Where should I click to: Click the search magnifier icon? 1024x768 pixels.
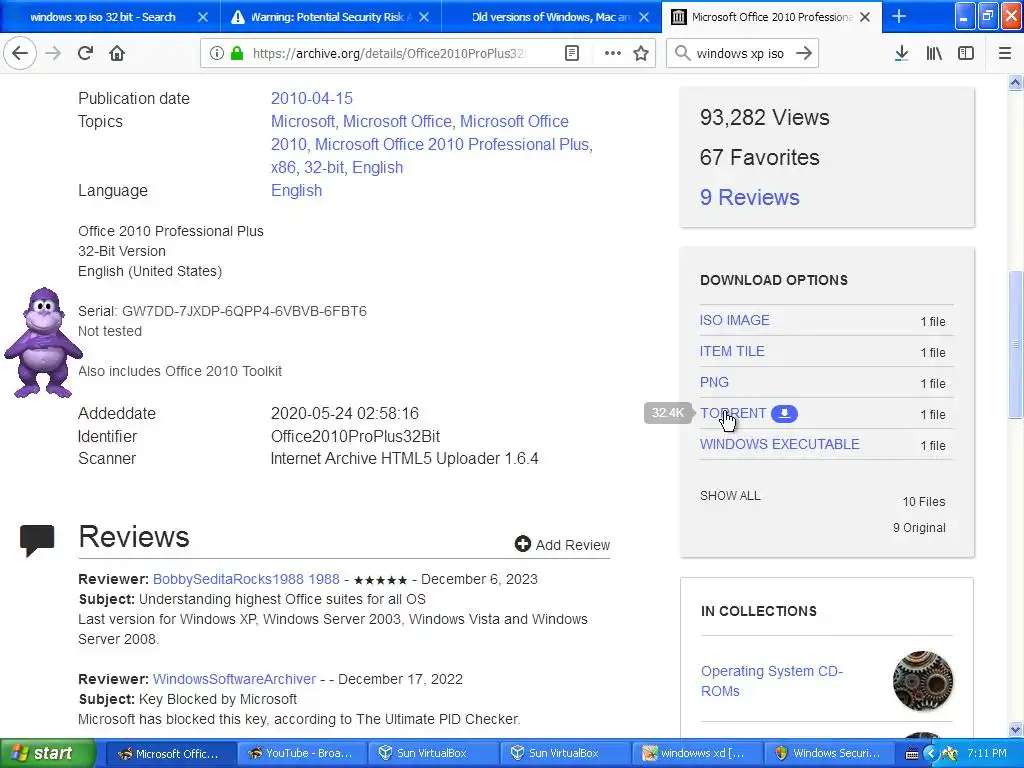682,53
